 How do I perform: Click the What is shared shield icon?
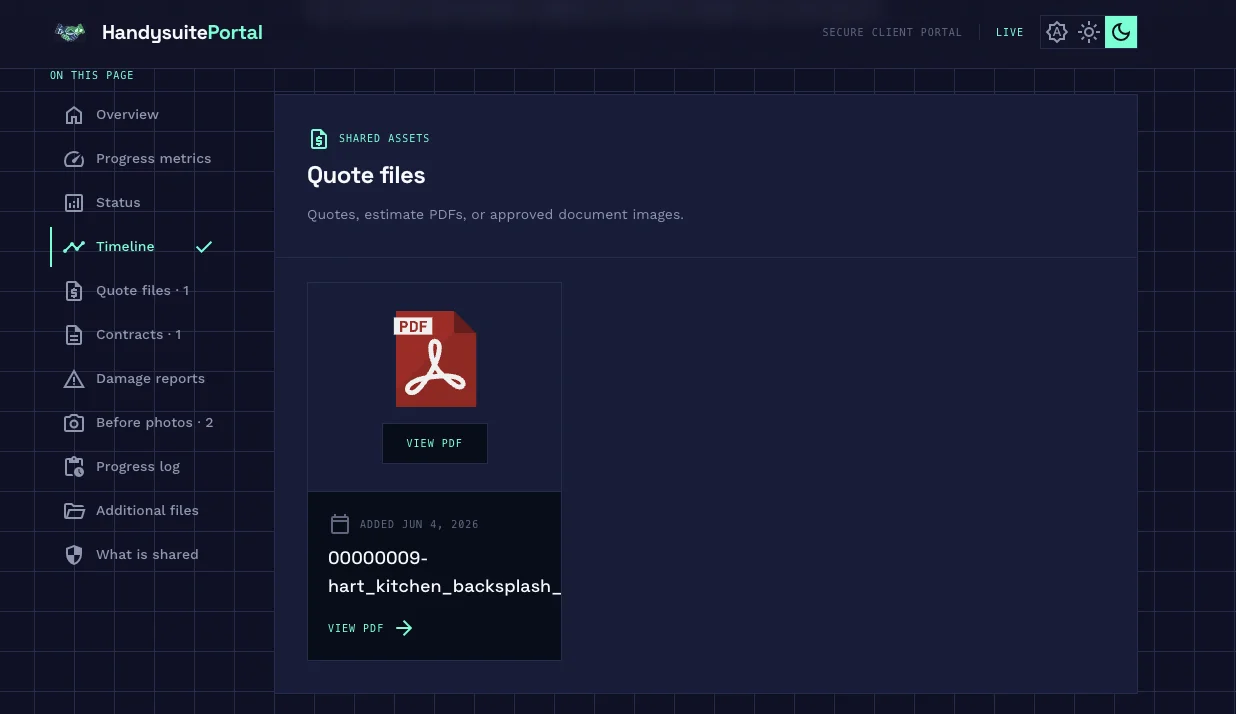pyautogui.click(x=74, y=555)
